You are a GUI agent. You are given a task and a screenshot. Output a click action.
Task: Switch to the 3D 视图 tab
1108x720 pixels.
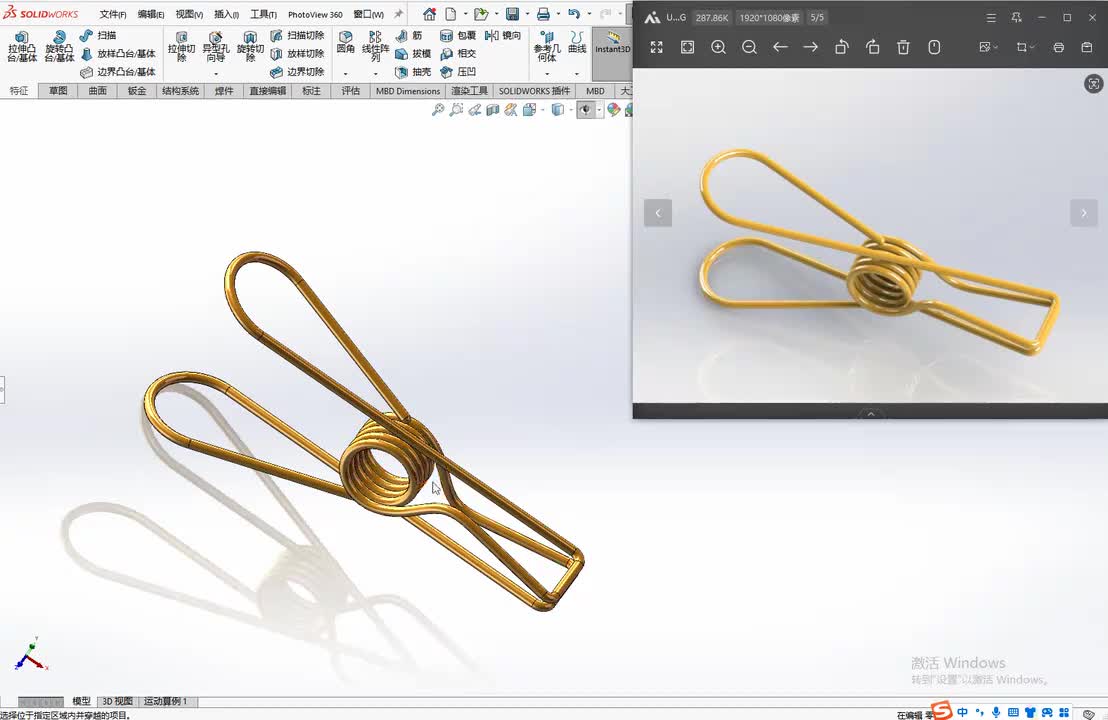(117, 701)
